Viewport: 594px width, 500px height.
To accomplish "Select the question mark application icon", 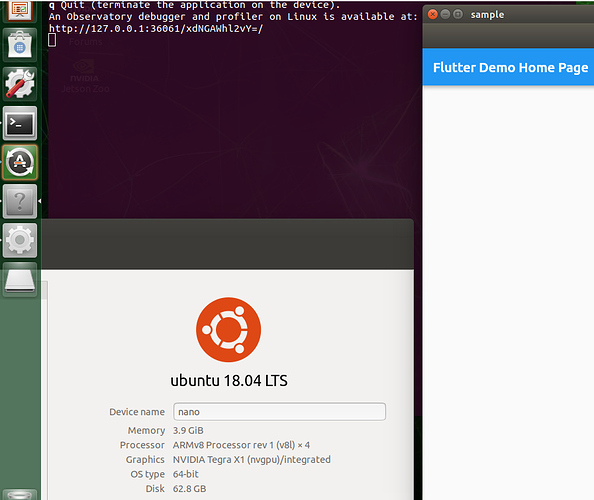I will [x=20, y=201].
